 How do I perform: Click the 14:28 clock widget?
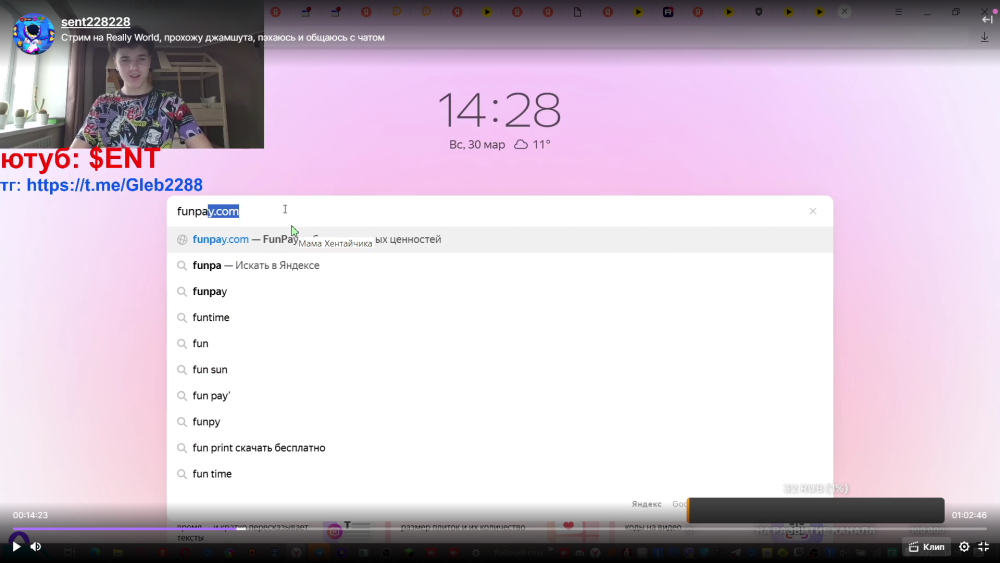tap(499, 110)
